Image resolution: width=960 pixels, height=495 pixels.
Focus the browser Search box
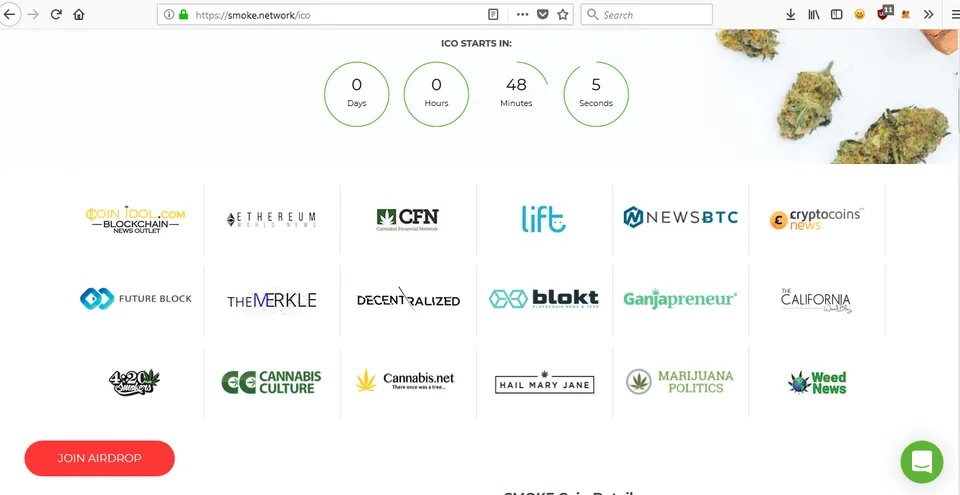[x=647, y=15]
